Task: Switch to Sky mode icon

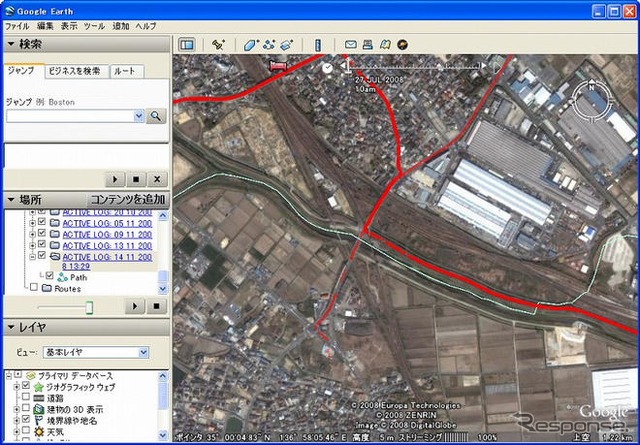Action: click(x=403, y=44)
